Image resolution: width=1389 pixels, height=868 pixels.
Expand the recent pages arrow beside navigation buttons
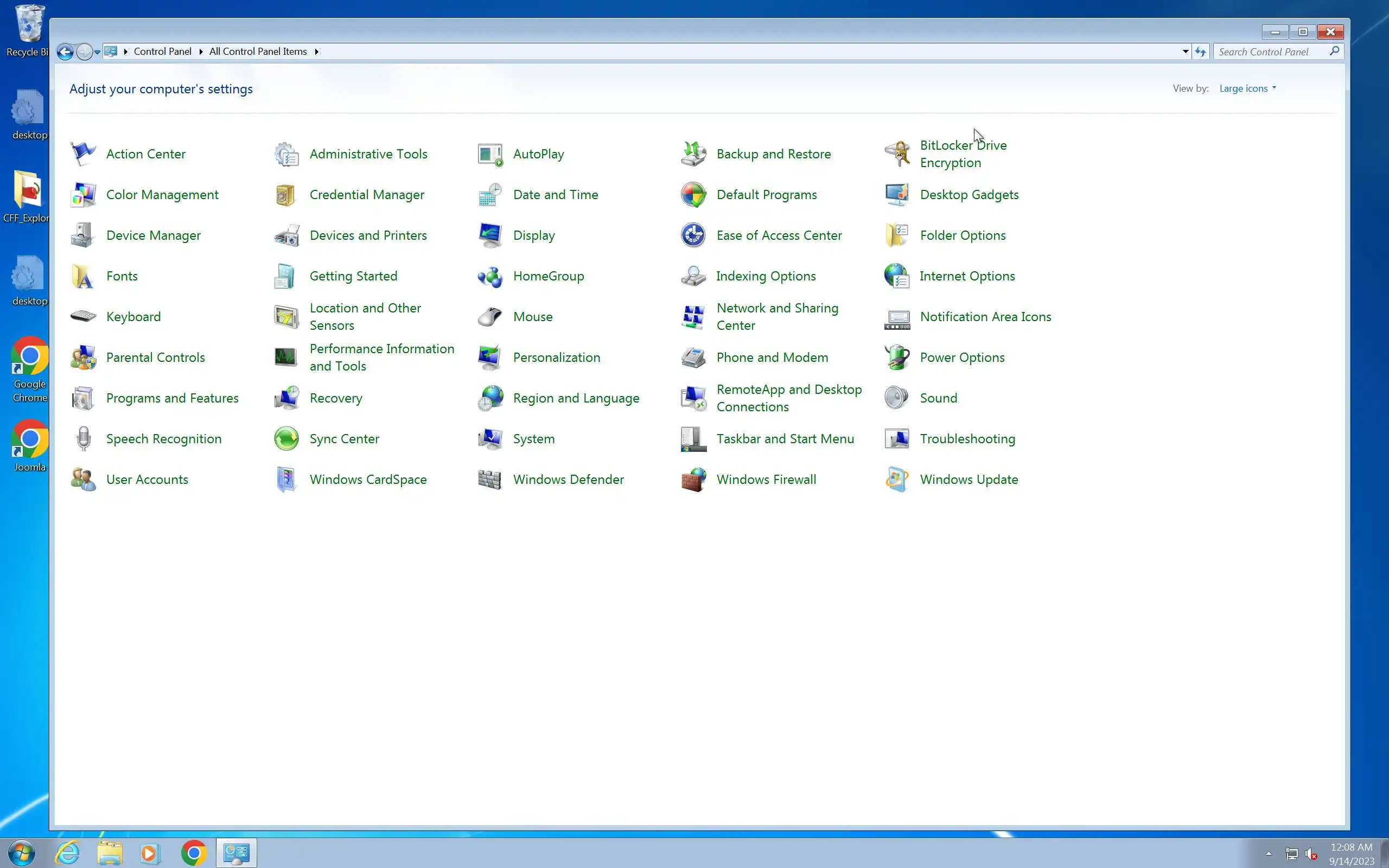pyautogui.click(x=97, y=52)
